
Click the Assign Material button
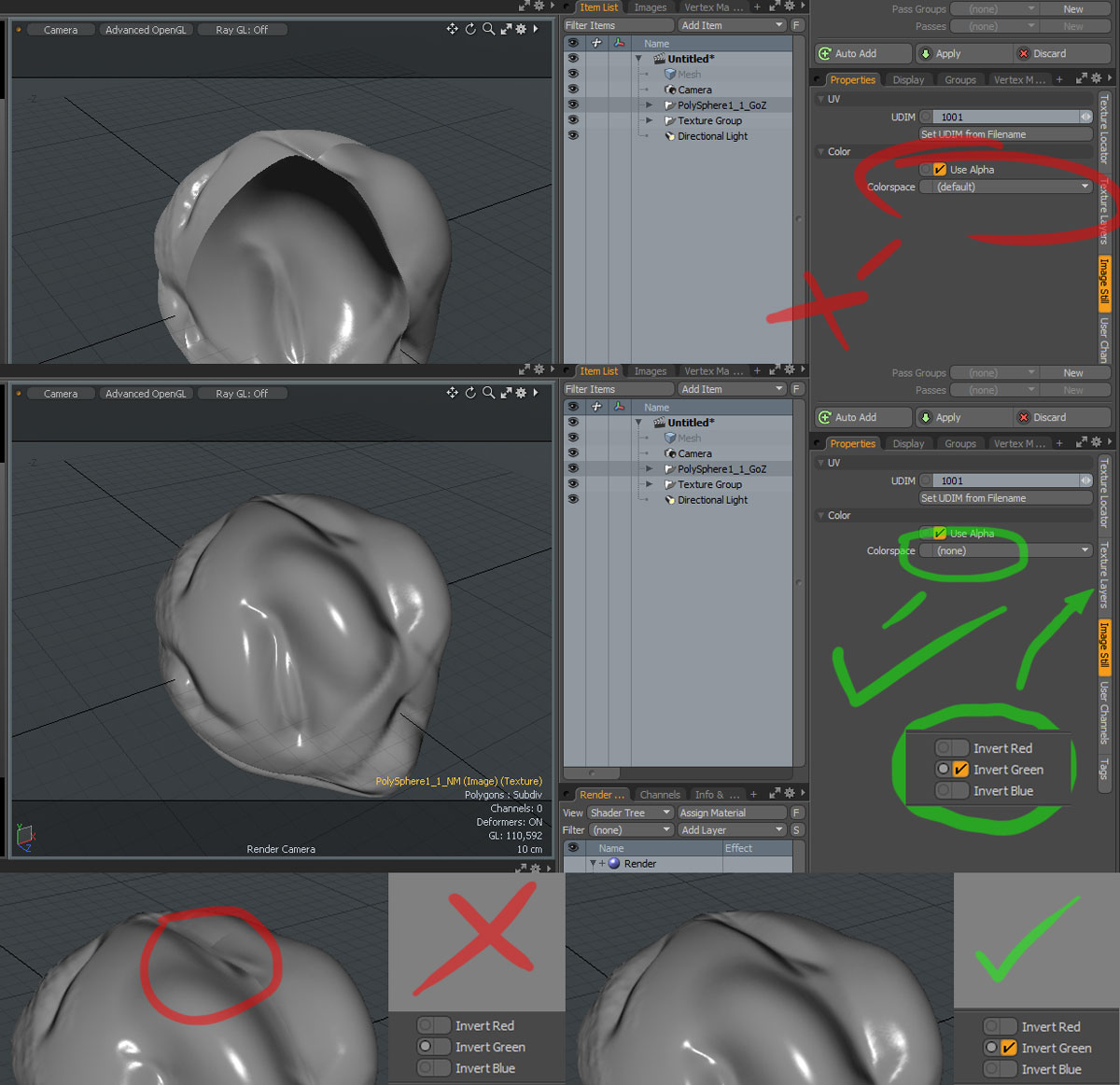[733, 813]
